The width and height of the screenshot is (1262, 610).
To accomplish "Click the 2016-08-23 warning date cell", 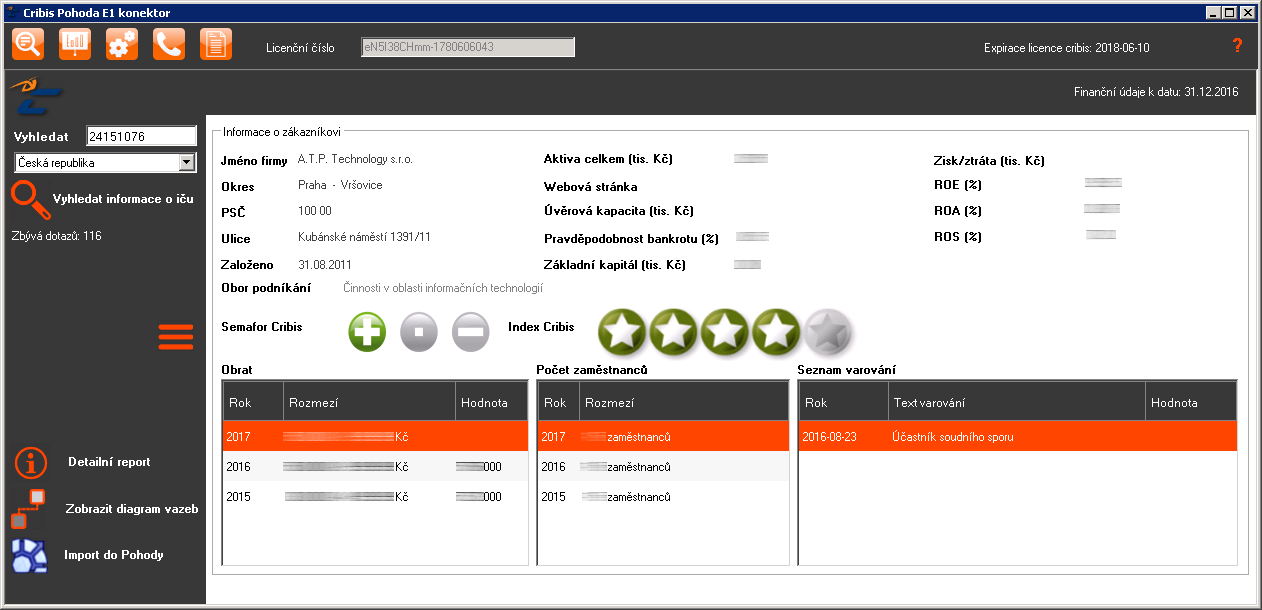I will click(x=829, y=437).
